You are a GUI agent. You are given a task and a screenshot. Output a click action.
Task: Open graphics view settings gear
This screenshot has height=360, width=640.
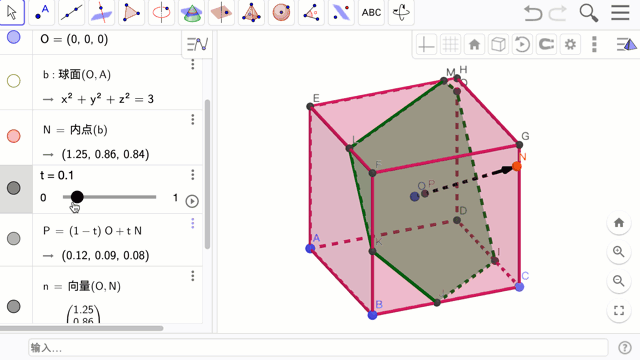(570, 44)
